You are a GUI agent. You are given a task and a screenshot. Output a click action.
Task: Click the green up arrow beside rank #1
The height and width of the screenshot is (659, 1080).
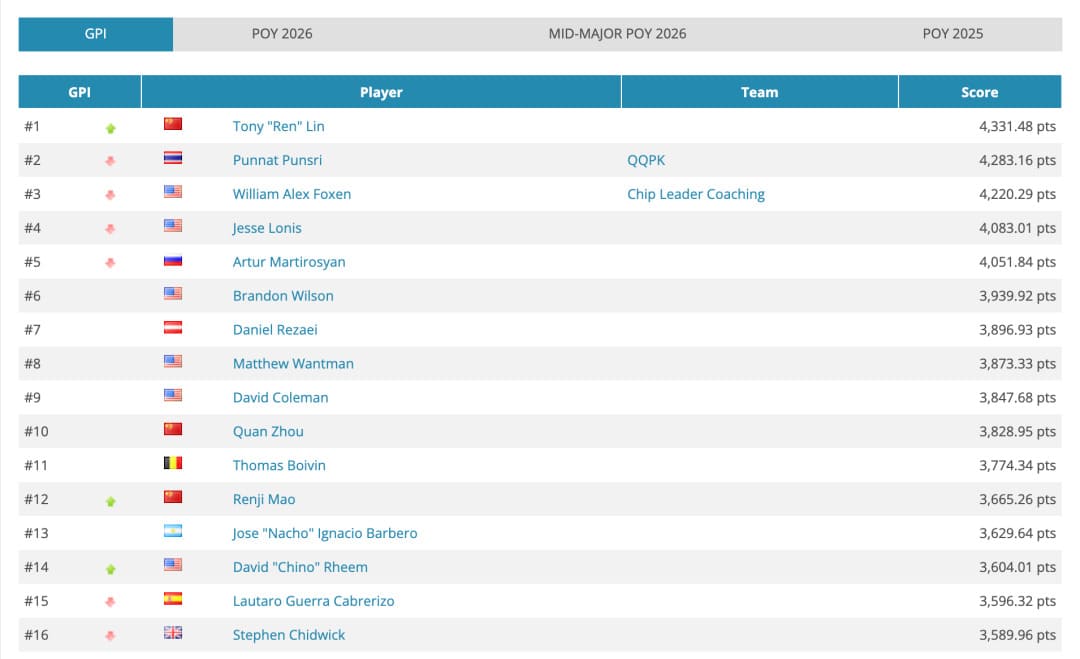[x=110, y=128]
